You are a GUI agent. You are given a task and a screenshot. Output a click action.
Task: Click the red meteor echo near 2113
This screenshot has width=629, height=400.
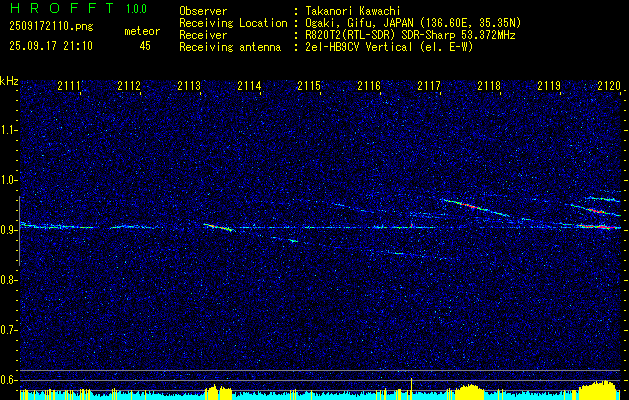[219, 227]
